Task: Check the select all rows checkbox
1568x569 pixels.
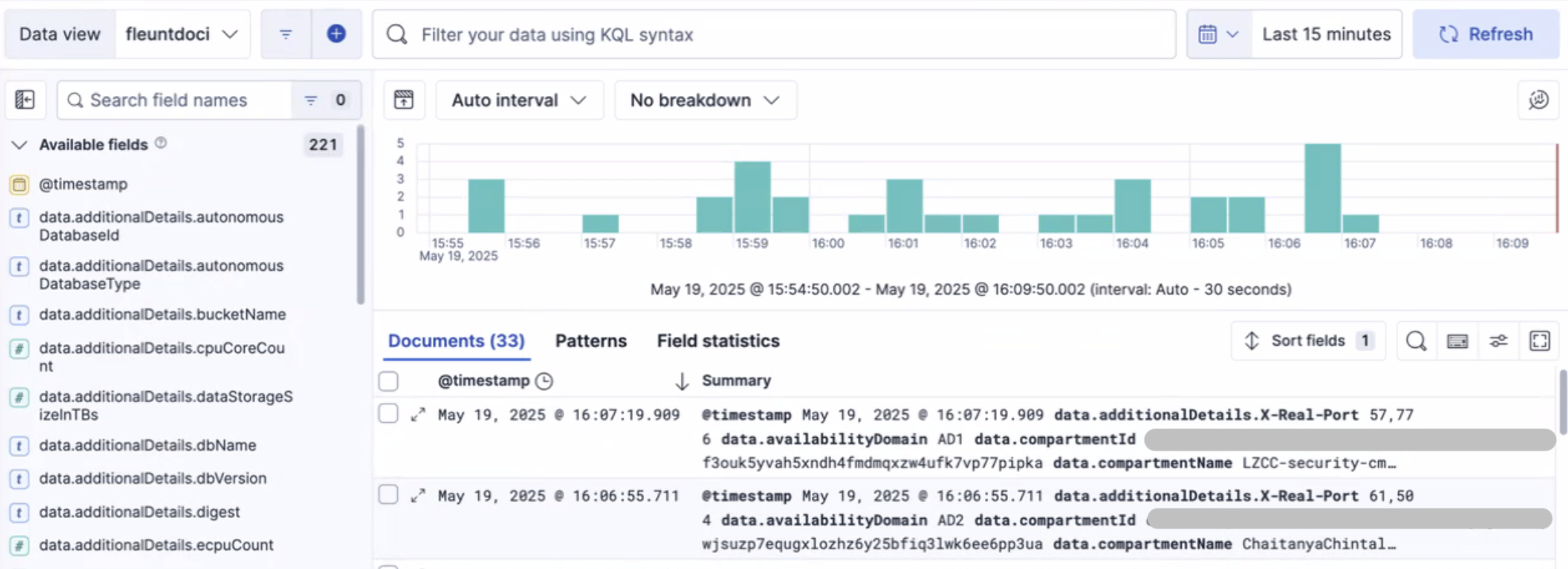Action: pos(388,381)
